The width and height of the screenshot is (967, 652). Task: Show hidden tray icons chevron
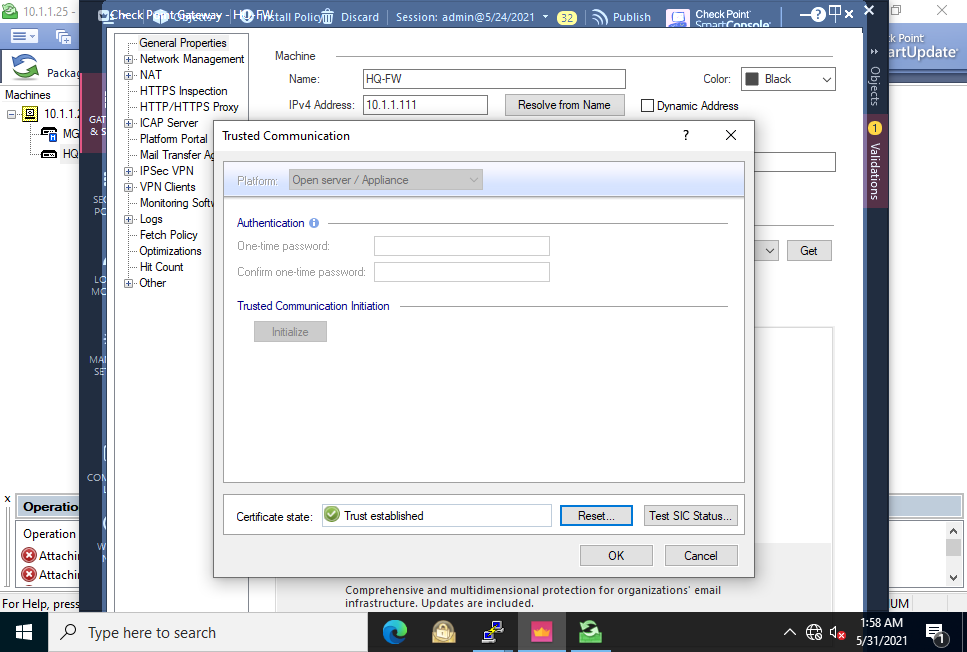click(x=789, y=632)
